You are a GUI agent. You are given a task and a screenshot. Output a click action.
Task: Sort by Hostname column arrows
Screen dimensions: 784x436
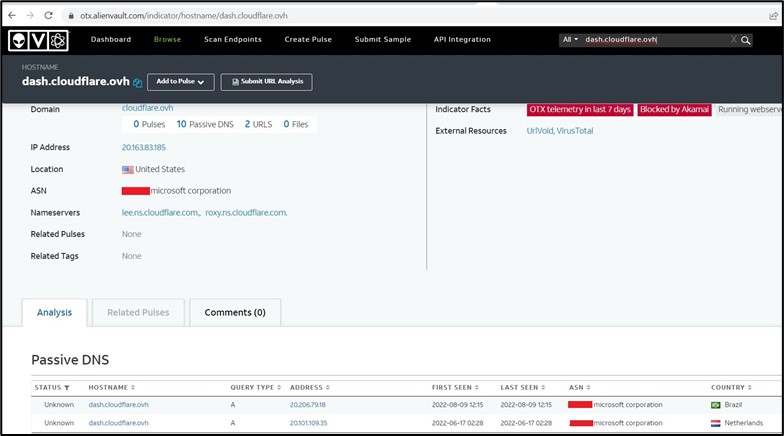[x=133, y=387]
